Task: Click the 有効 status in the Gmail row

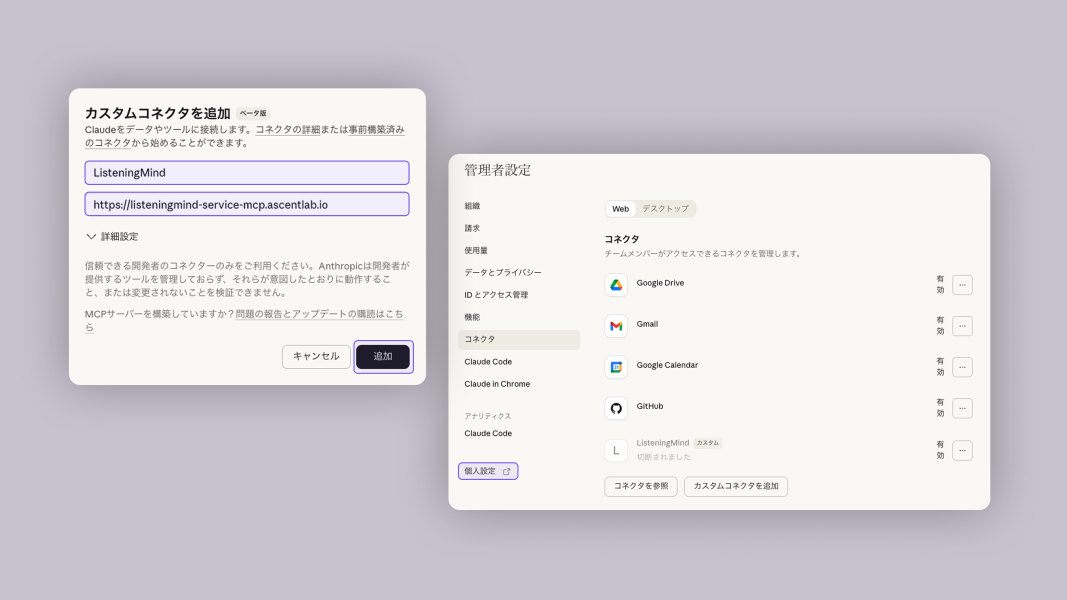Action: coord(940,325)
